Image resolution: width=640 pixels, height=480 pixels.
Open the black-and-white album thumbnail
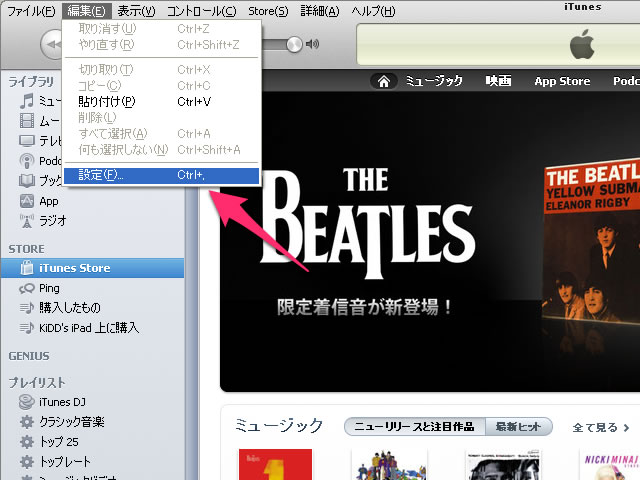click(x=503, y=464)
